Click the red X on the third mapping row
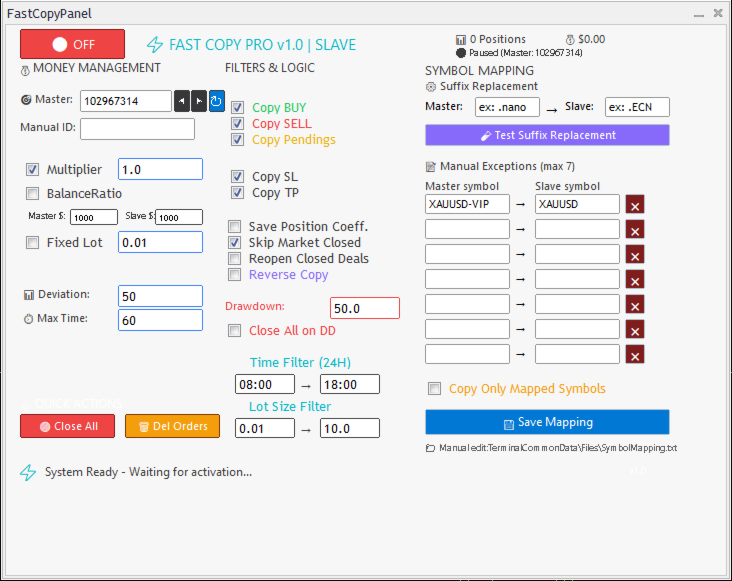The image size is (732, 581). pyautogui.click(x=635, y=254)
